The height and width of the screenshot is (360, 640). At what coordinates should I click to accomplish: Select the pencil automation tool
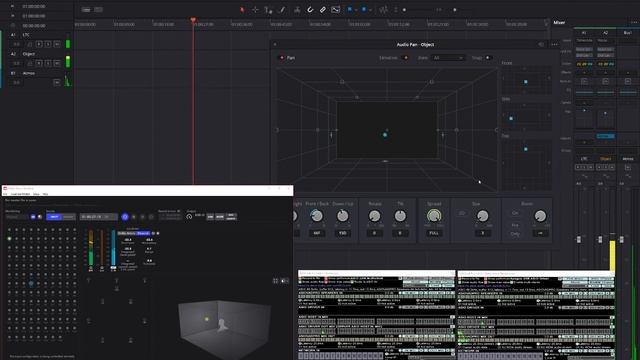(282, 10)
